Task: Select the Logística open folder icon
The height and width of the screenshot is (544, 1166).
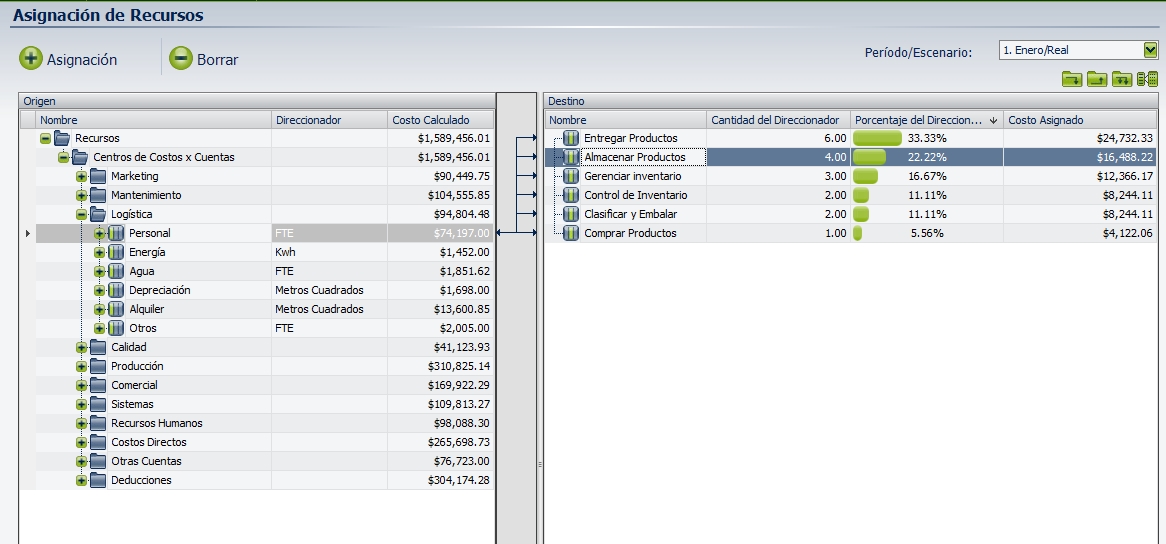Action: (x=98, y=214)
